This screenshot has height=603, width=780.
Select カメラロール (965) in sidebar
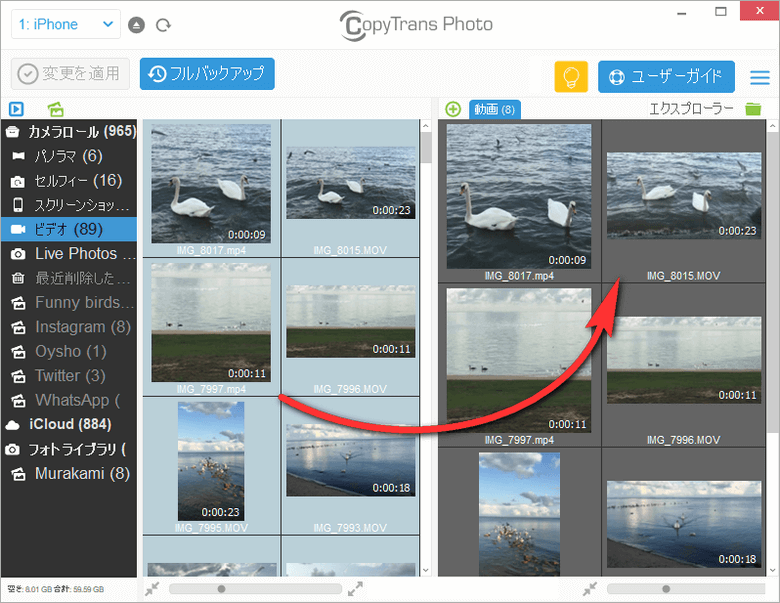[69, 131]
